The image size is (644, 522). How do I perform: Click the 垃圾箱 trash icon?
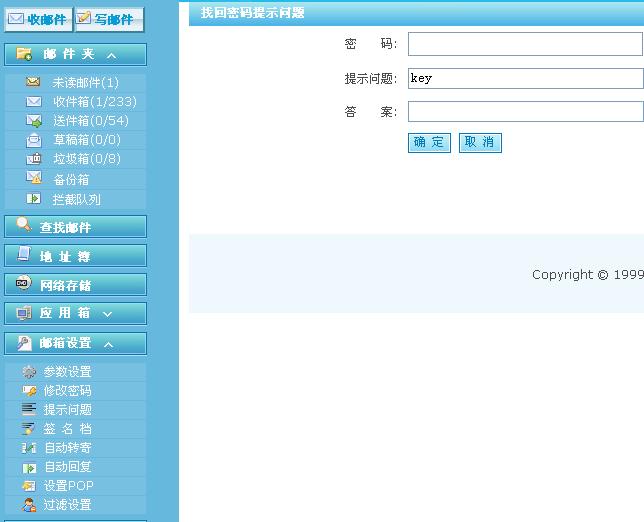[34, 159]
